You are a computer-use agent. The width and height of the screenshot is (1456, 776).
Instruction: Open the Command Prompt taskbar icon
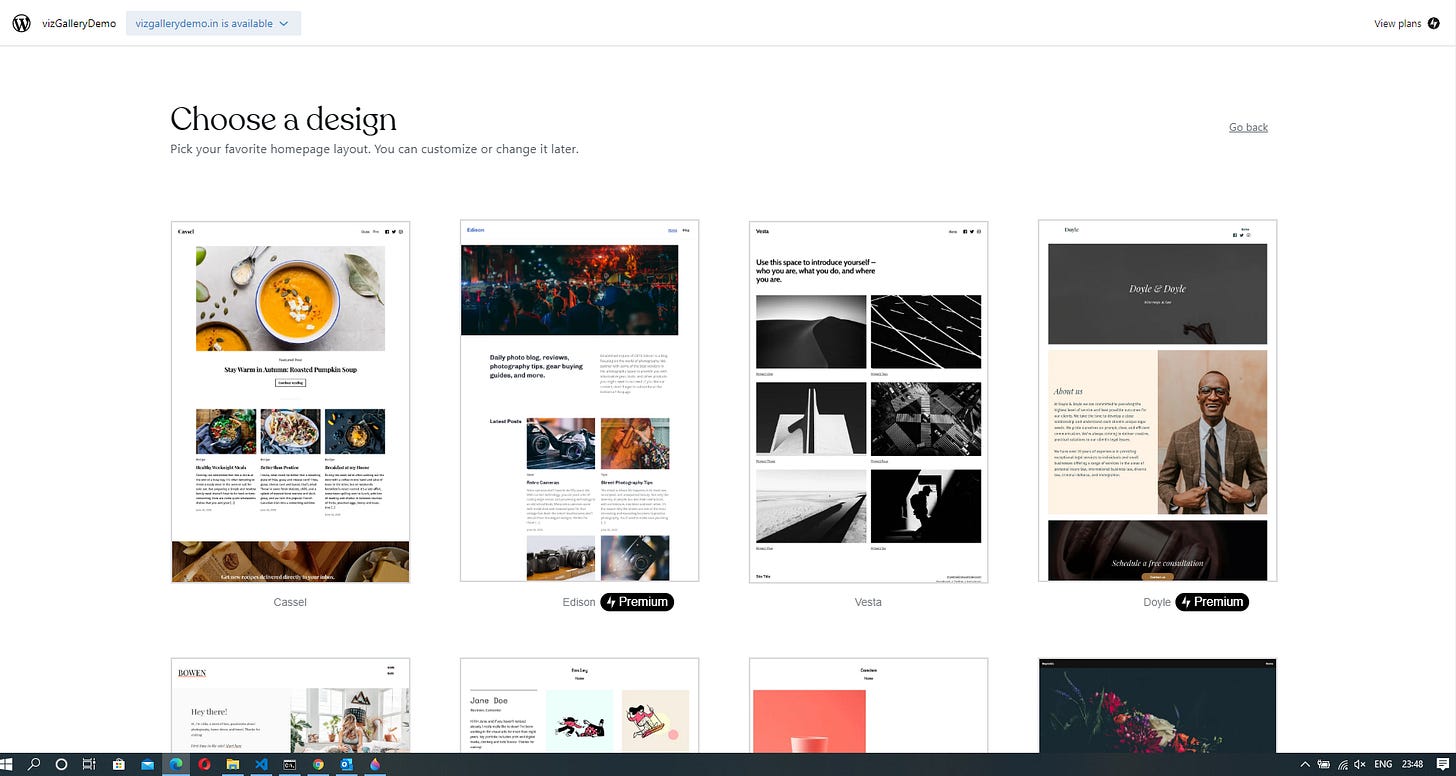coord(290,764)
